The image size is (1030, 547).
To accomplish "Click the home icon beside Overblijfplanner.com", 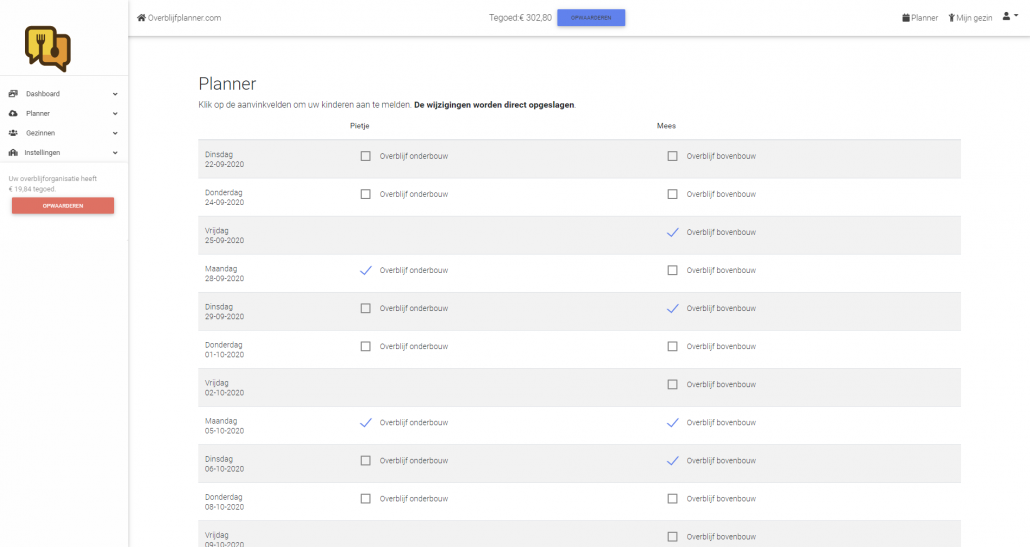I will coord(141,18).
